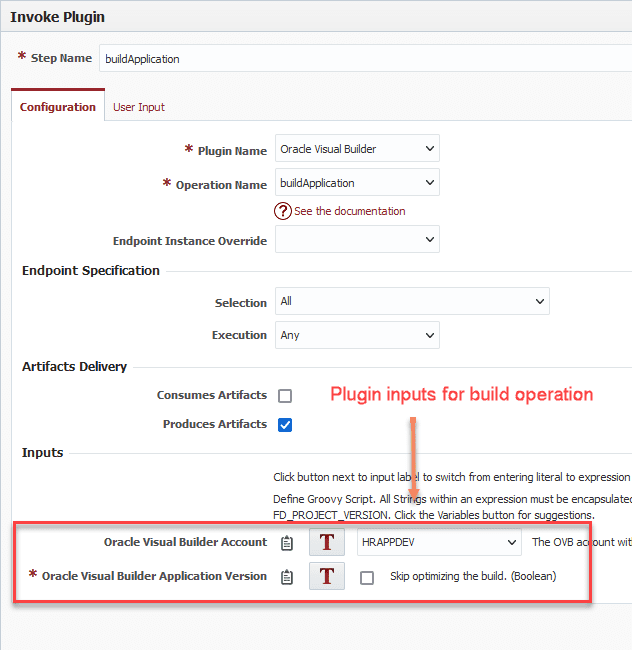Viewport: 634px width, 650px height.
Task: Open See the documentation link
Action: 350,211
